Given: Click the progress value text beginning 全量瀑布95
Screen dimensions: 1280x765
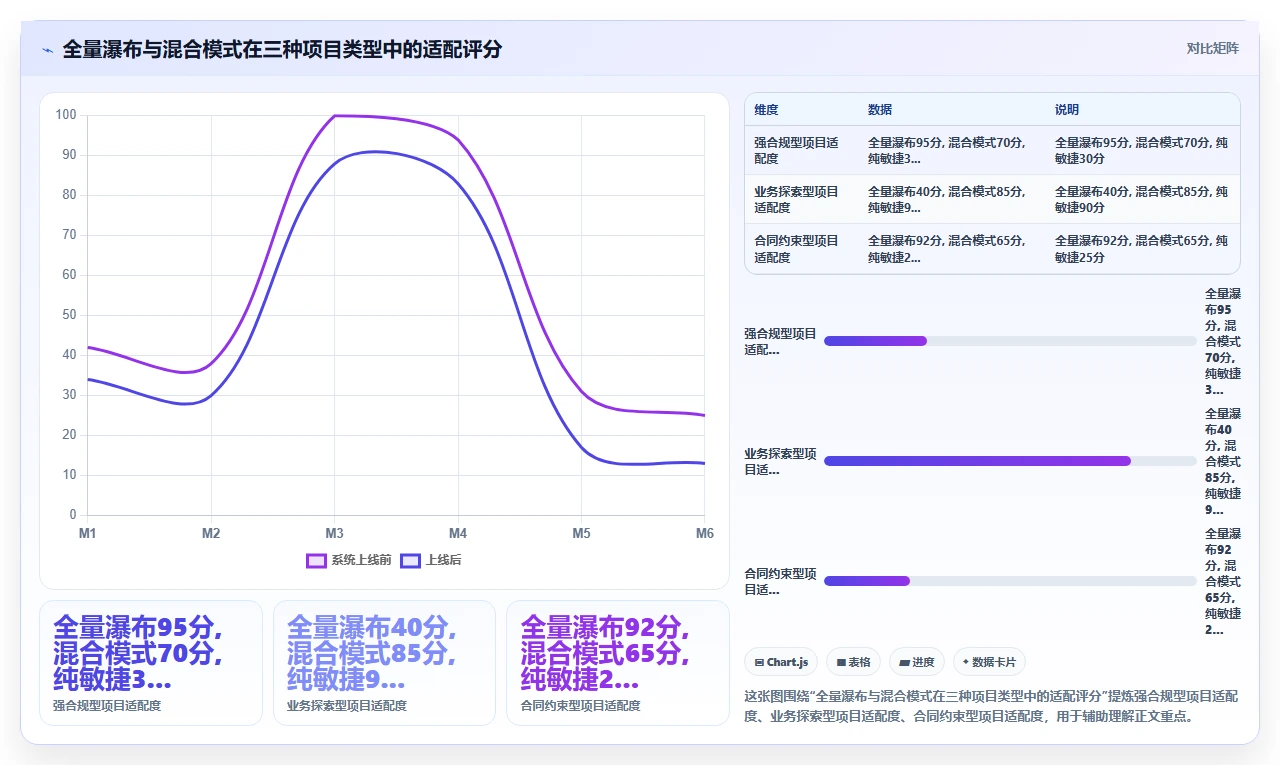Looking at the screenshot, I should tap(1223, 341).
